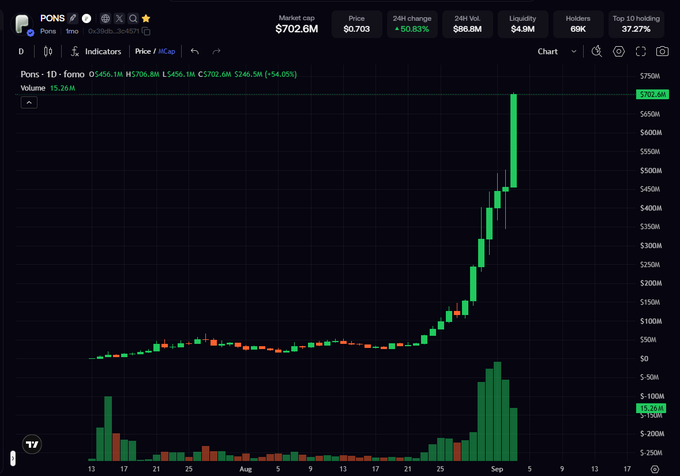Open the token website globe icon
Image resolution: width=680 pixels, height=476 pixels.
105,18
